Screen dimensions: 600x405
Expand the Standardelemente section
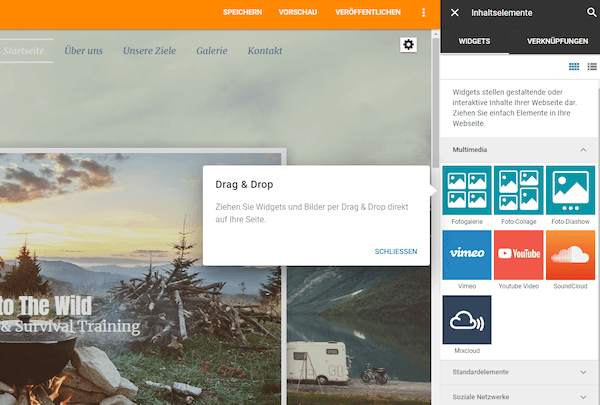pos(518,372)
